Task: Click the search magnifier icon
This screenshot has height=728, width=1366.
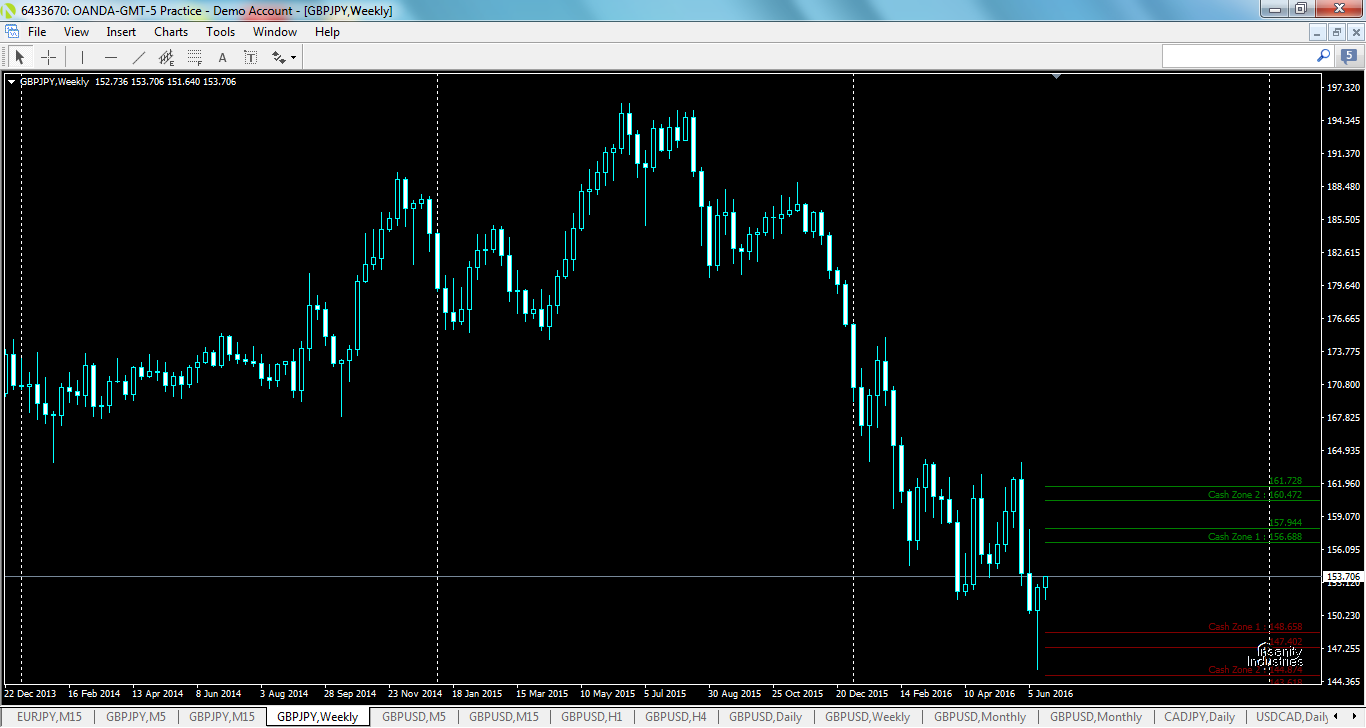Action: click(1322, 56)
